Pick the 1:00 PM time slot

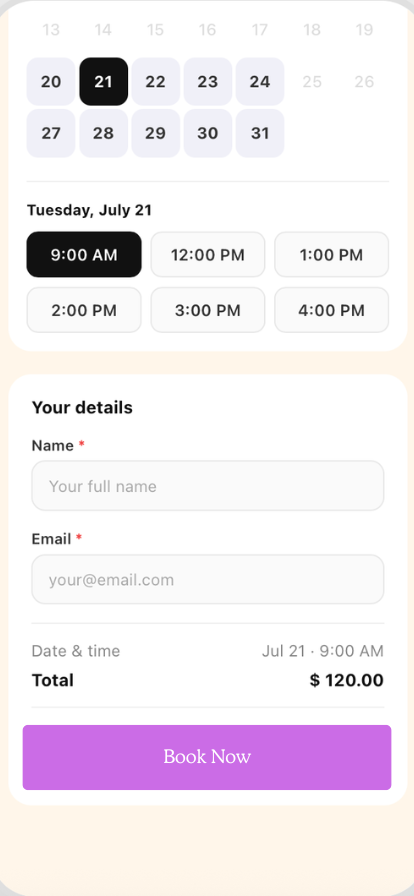[x=332, y=254]
